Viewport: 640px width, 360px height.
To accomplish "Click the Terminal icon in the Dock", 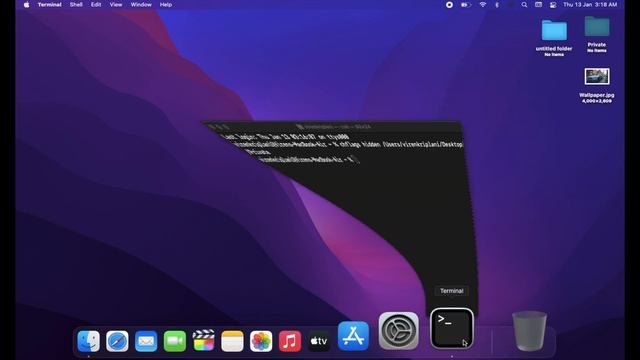I will point(452,328).
